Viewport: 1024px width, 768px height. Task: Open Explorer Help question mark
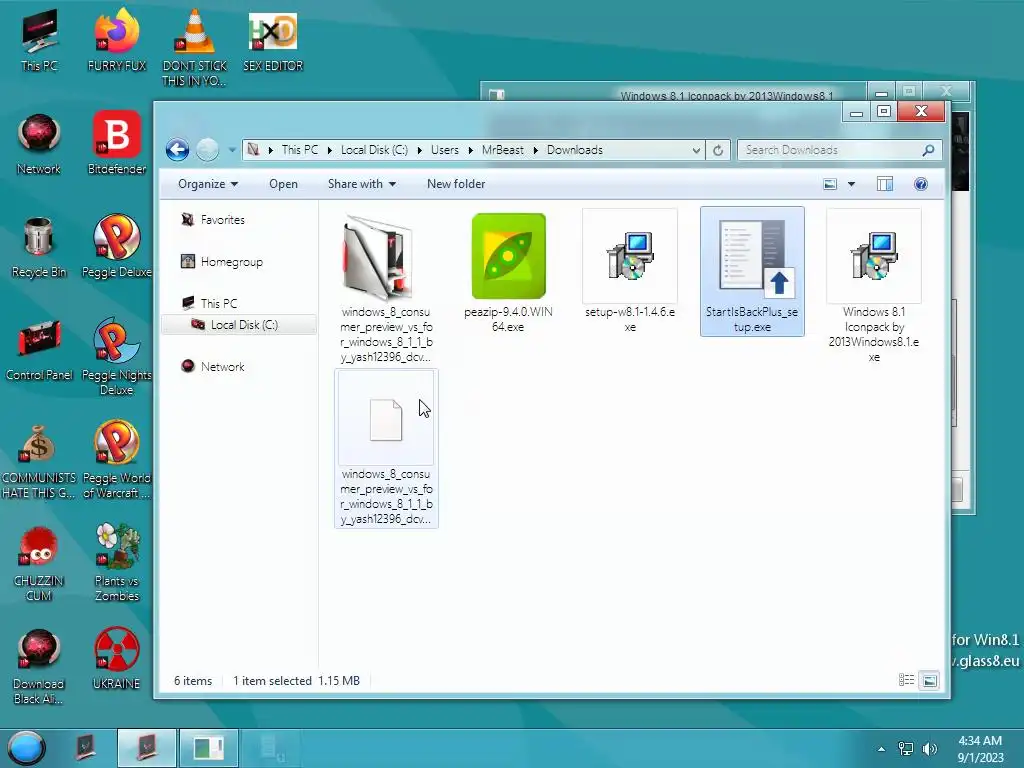921,185
